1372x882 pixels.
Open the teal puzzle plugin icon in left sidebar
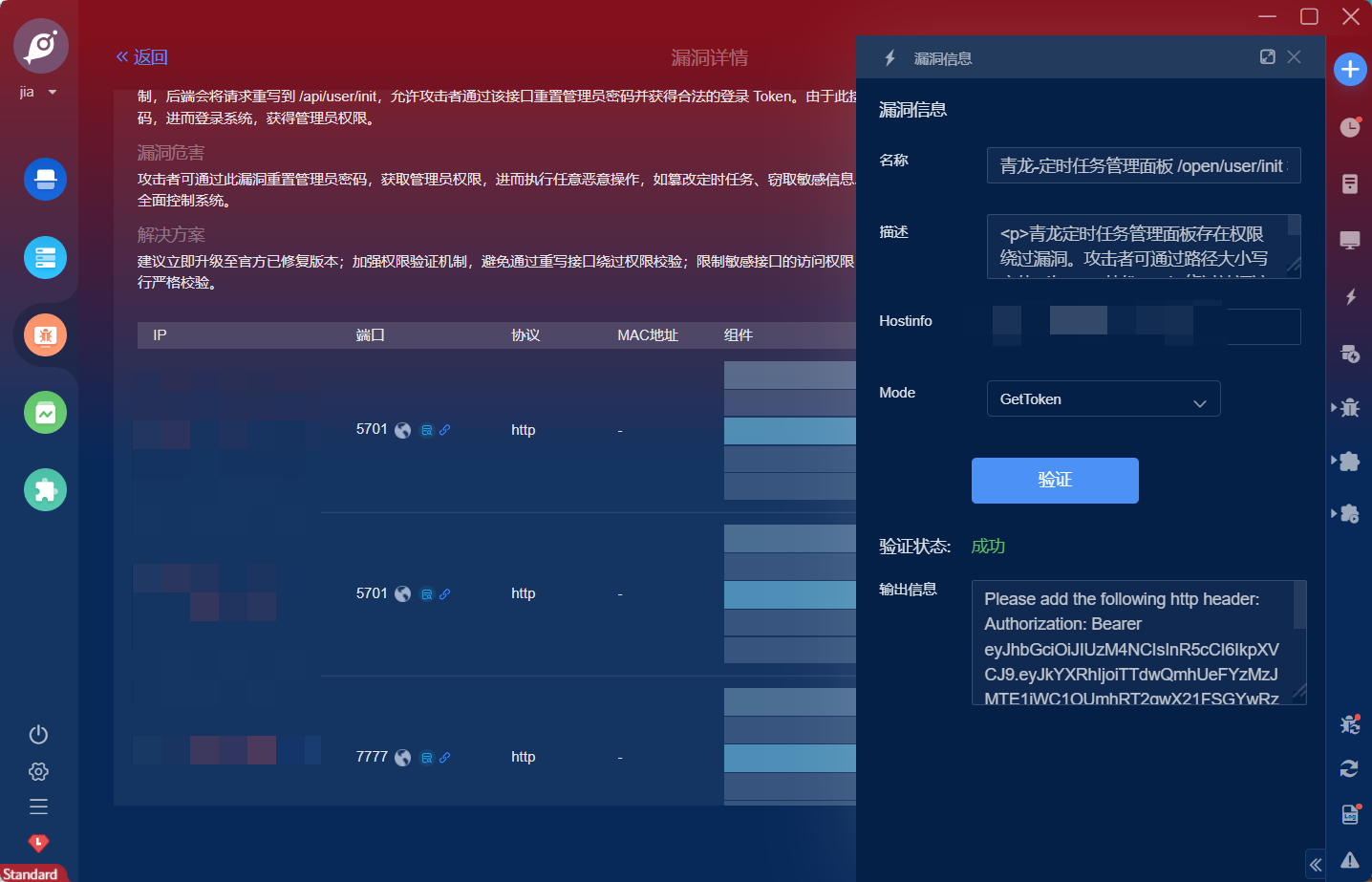45,490
